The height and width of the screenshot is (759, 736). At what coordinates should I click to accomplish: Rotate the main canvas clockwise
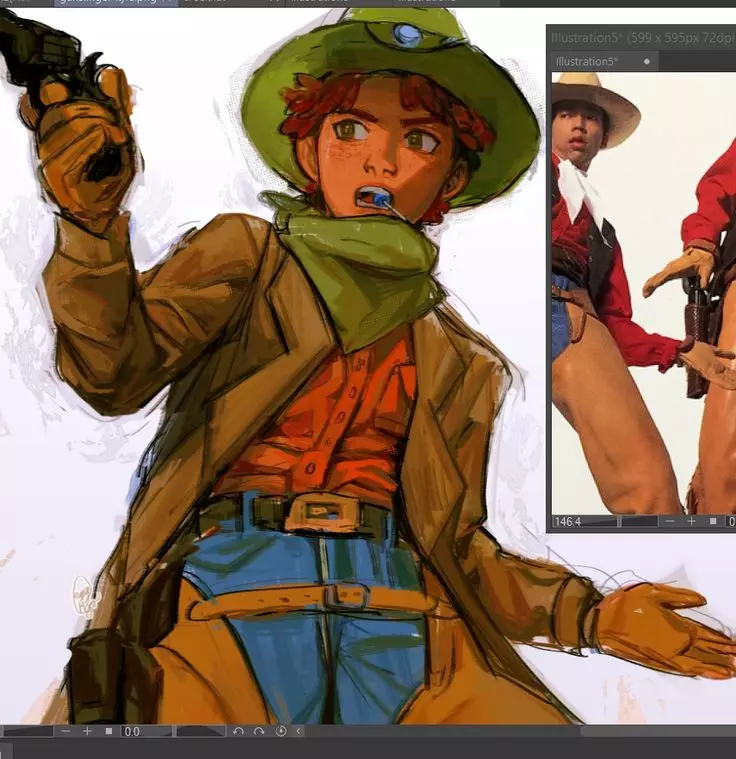pyautogui.click(x=259, y=732)
